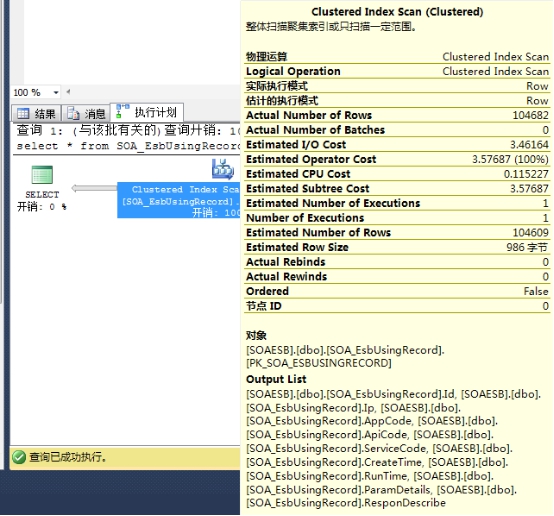The height and width of the screenshot is (516, 554).
Task: Click the small scroll-left arrow beside zoom
Action: [68, 92]
